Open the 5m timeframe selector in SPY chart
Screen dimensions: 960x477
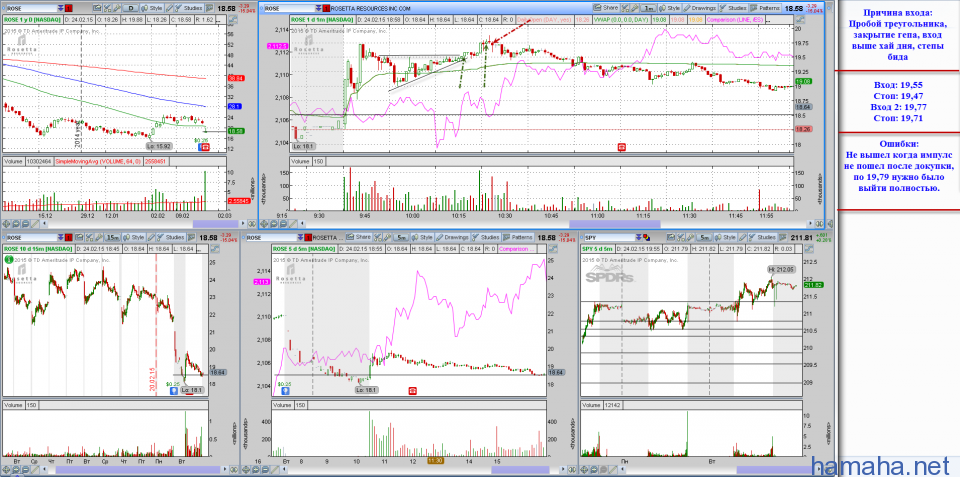coord(704,237)
